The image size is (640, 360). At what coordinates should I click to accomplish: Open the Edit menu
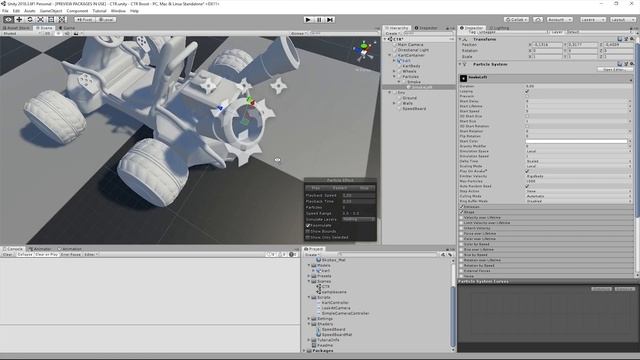pos(16,11)
